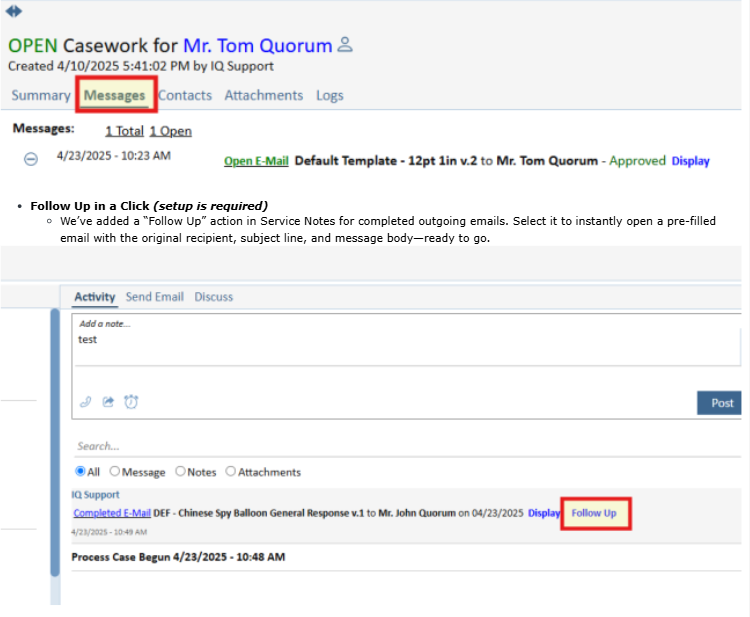
Task: Click the OPEN case status label
Action: tap(33, 45)
